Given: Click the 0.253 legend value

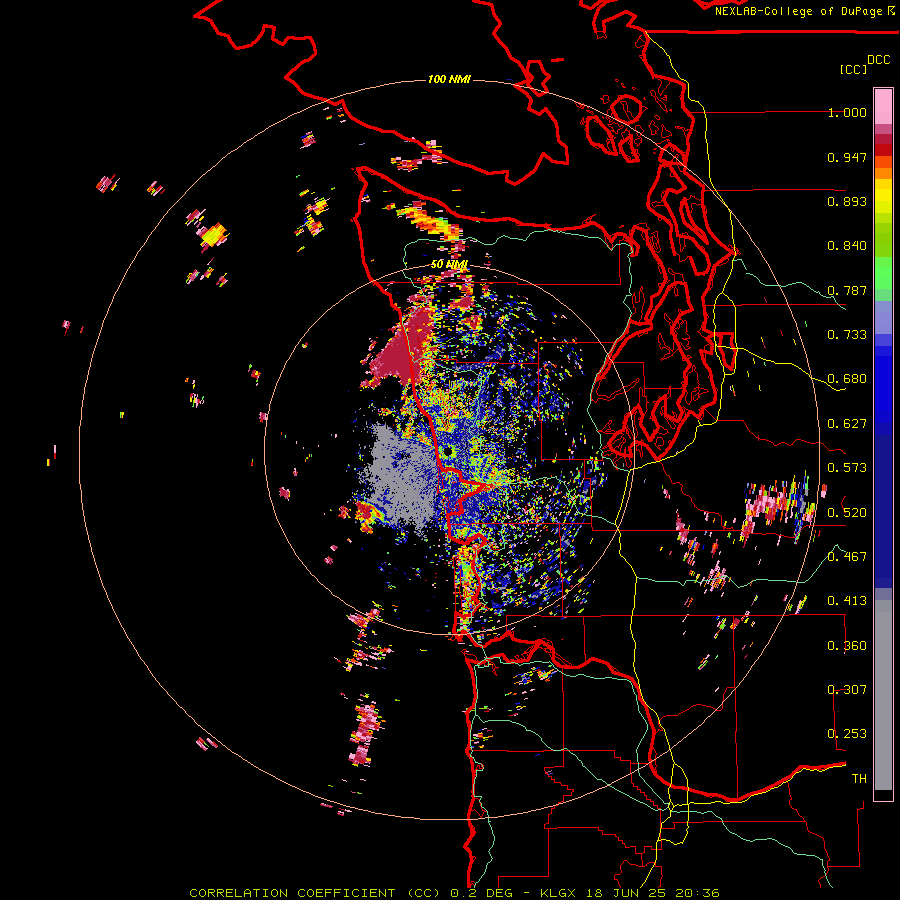Looking at the screenshot, I should tap(847, 734).
